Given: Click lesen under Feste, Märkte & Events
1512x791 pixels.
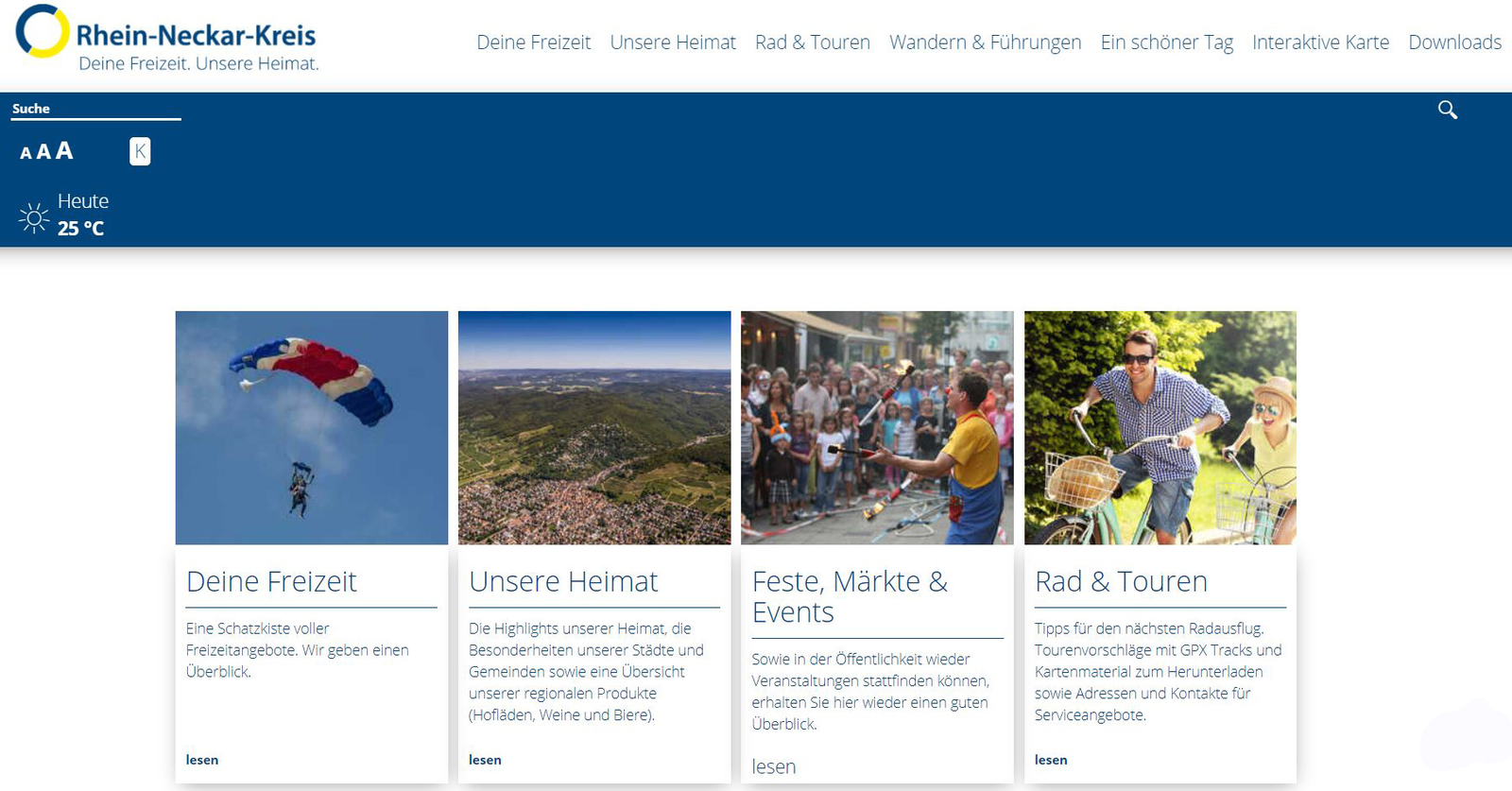Looking at the screenshot, I should [774, 766].
